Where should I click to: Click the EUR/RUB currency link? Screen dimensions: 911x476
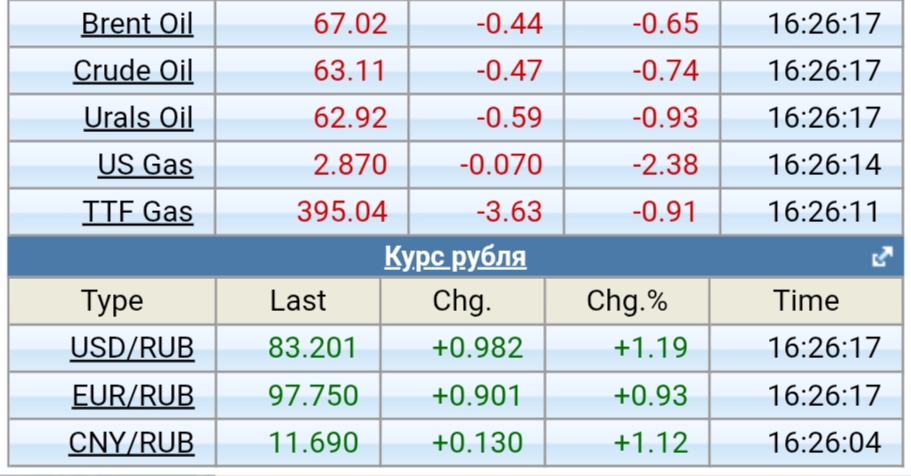point(133,396)
